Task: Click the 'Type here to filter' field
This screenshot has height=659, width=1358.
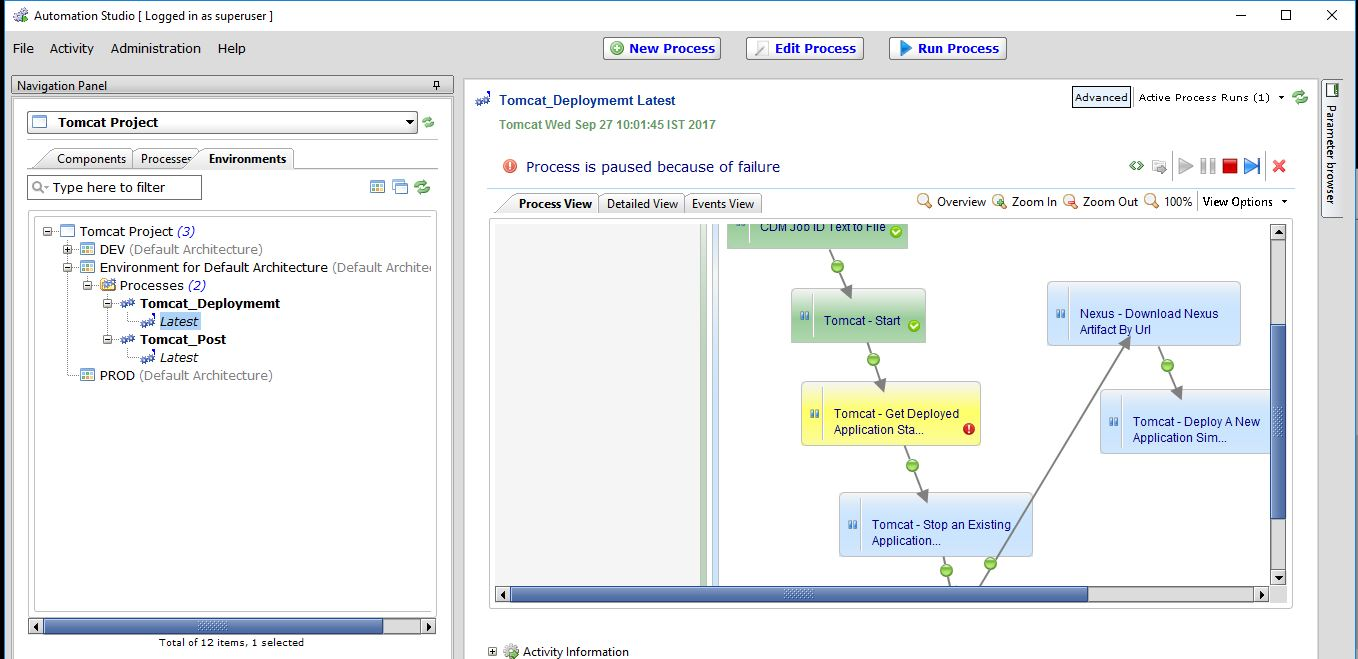Action: 114,187
